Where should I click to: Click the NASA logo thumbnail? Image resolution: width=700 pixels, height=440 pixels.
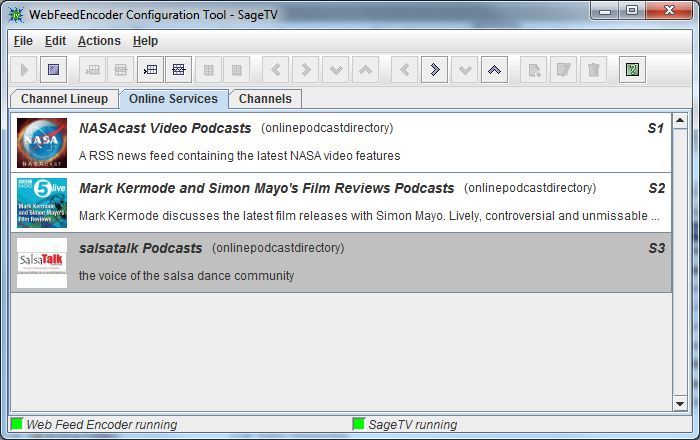pos(42,142)
